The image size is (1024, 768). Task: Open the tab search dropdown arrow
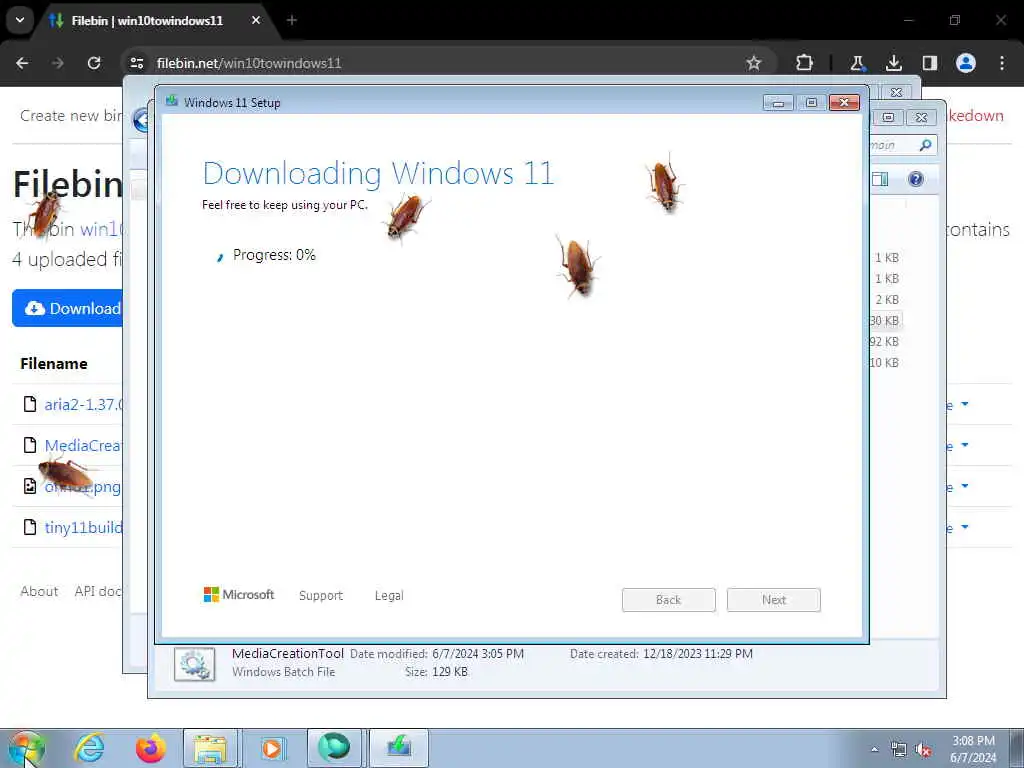point(20,20)
